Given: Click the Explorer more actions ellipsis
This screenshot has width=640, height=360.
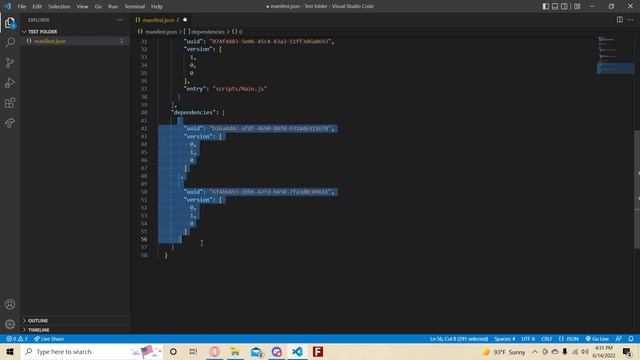Looking at the screenshot, I should (x=120, y=20).
